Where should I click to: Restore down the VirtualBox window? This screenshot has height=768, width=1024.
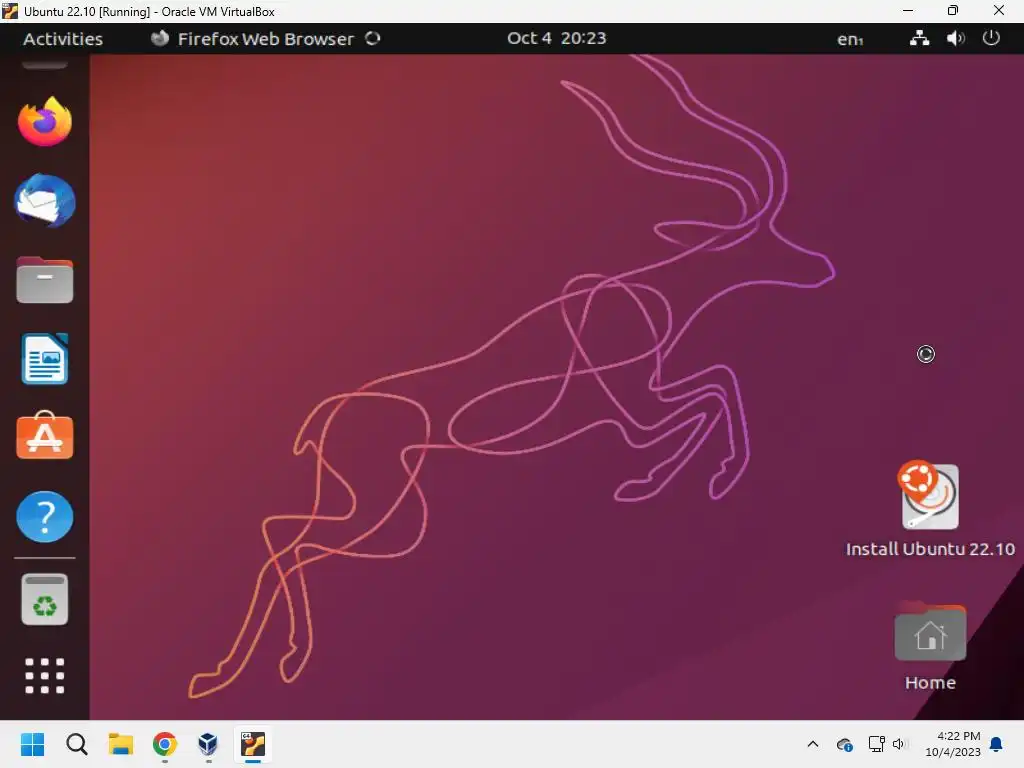click(x=953, y=10)
